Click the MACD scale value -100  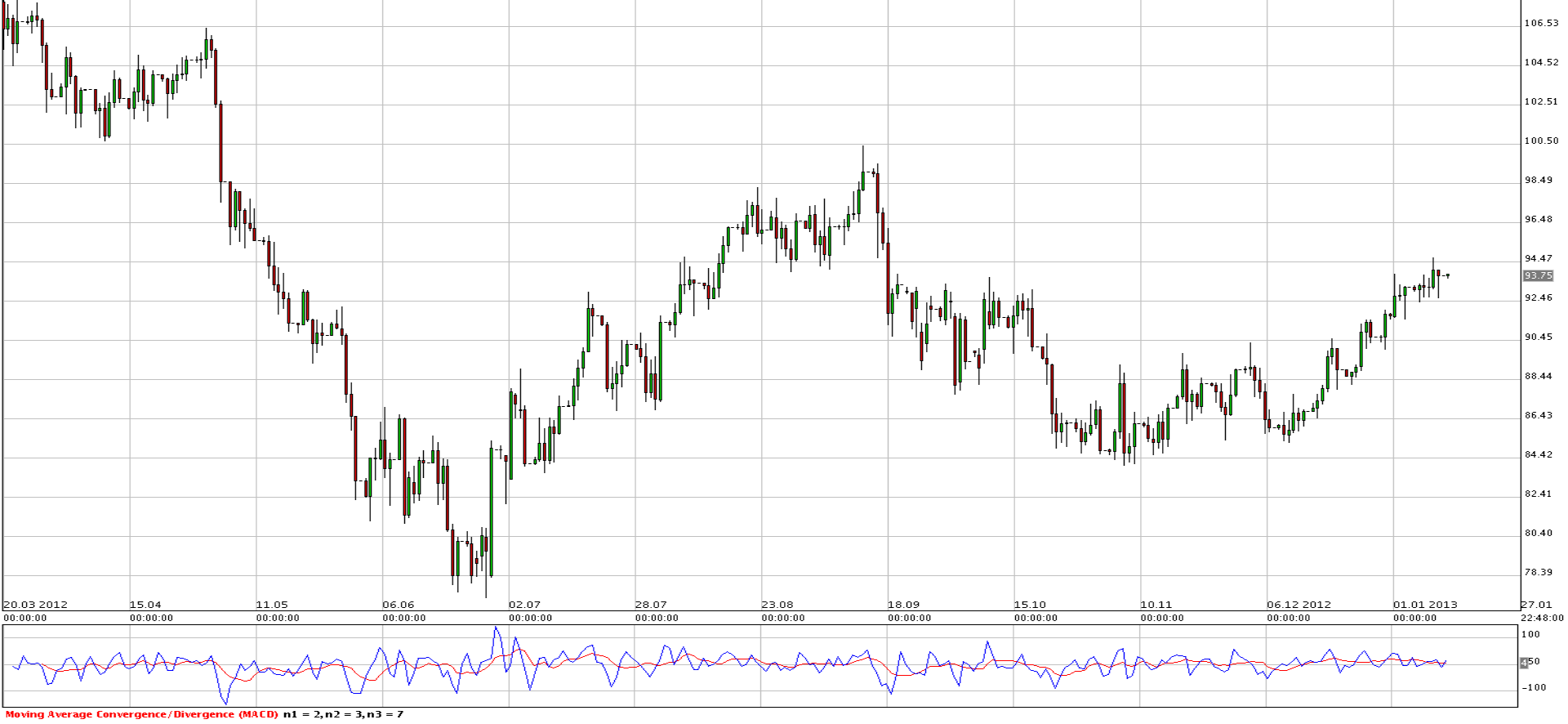[x=1532, y=688]
